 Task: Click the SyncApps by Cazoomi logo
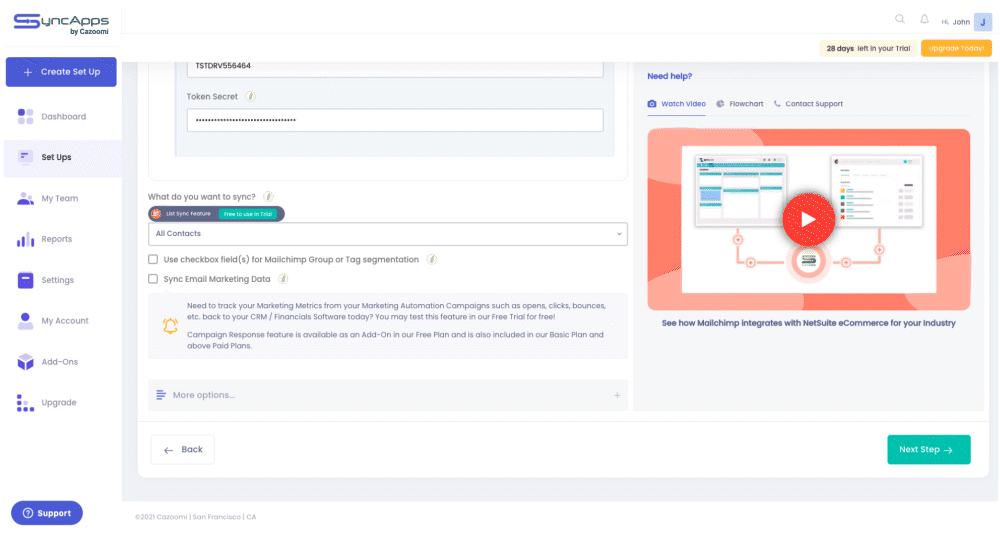pyautogui.click(x=61, y=24)
